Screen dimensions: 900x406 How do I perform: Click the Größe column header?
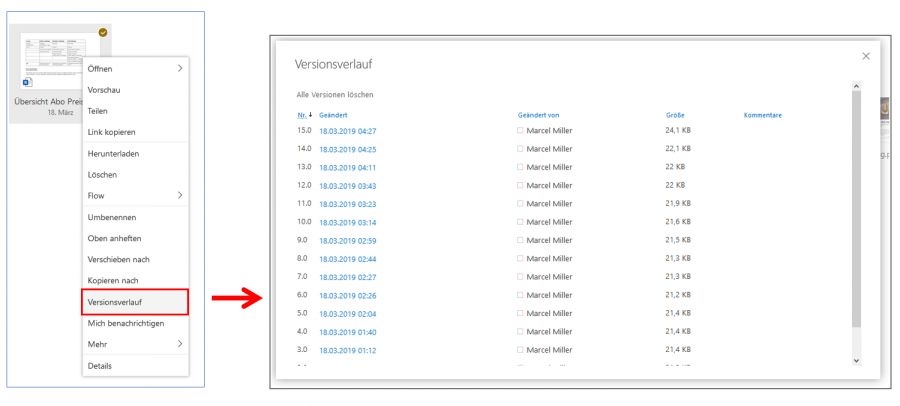point(675,115)
